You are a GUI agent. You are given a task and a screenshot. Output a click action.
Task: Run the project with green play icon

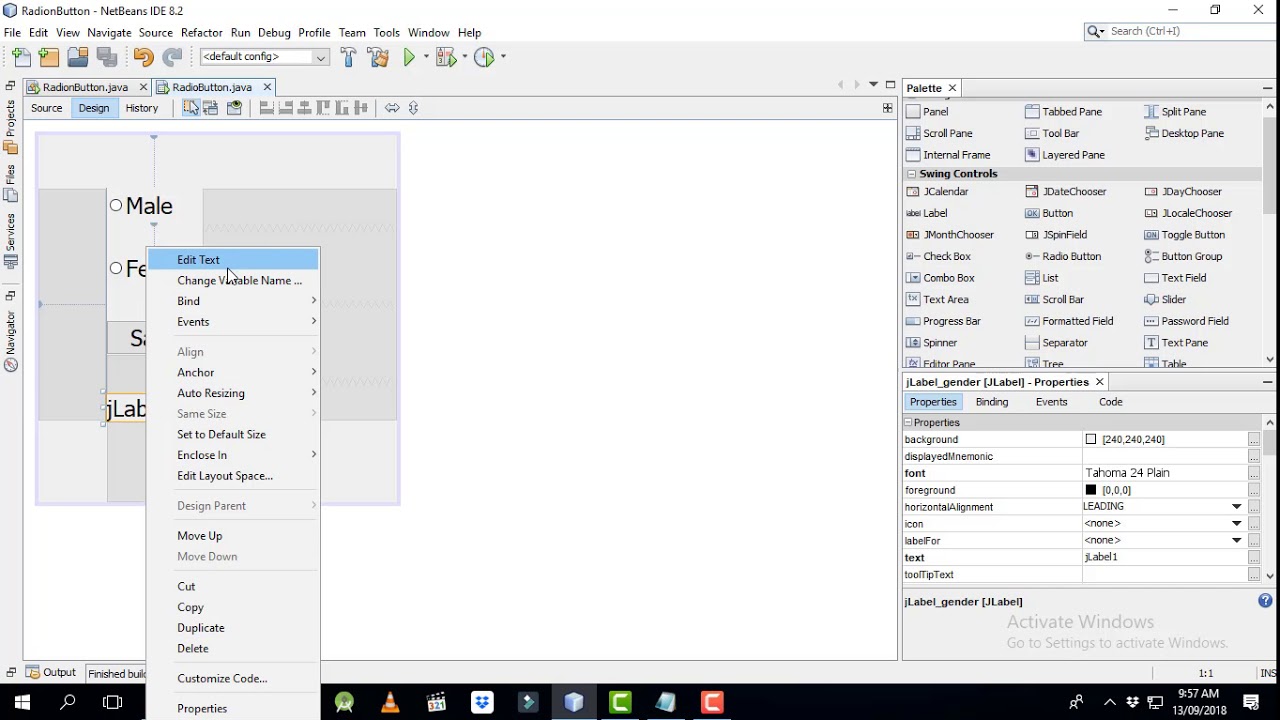[409, 57]
